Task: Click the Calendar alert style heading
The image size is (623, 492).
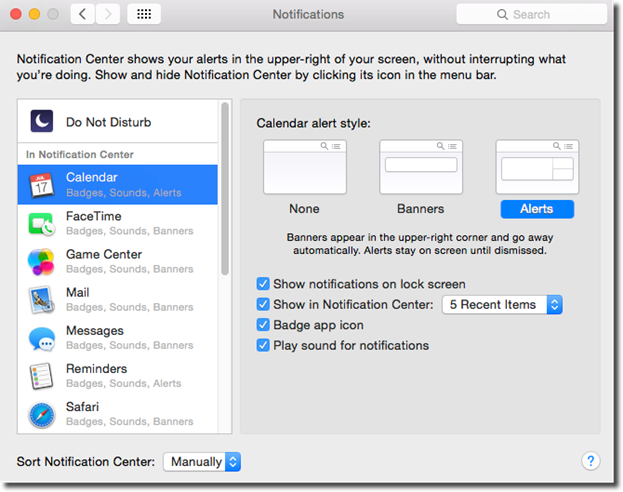Action: point(313,123)
